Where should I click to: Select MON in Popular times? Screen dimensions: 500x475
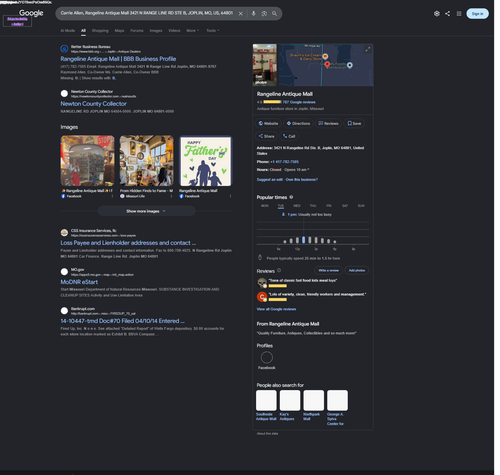pos(265,206)
